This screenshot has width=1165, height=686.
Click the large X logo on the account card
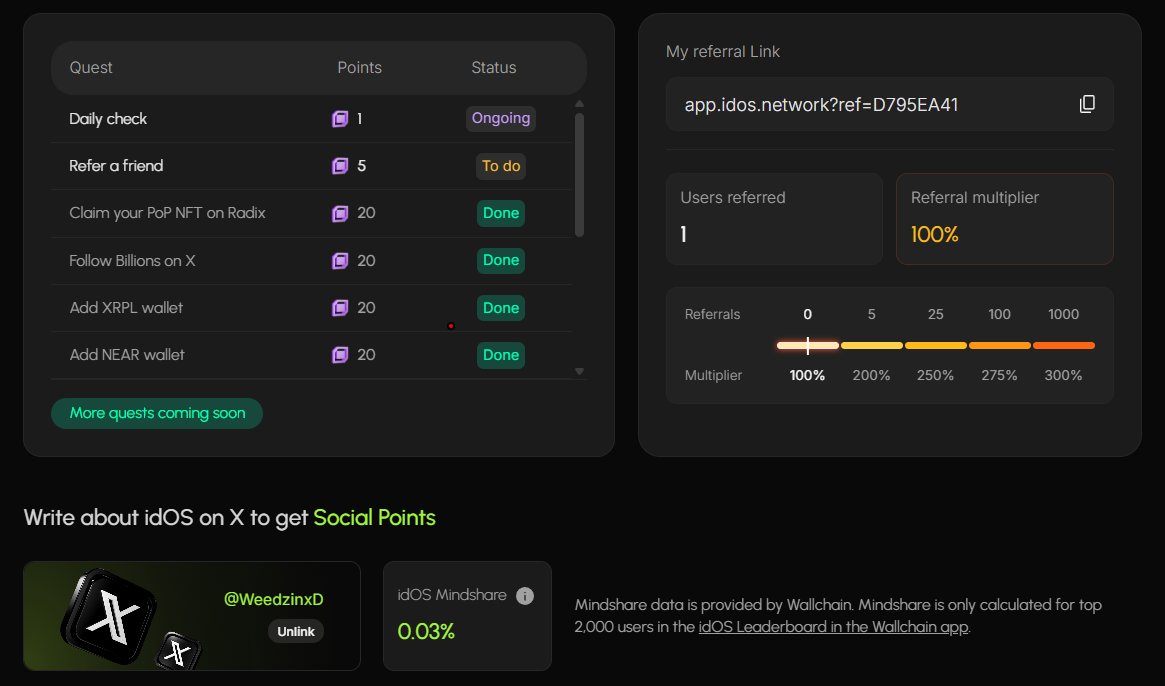109,616
